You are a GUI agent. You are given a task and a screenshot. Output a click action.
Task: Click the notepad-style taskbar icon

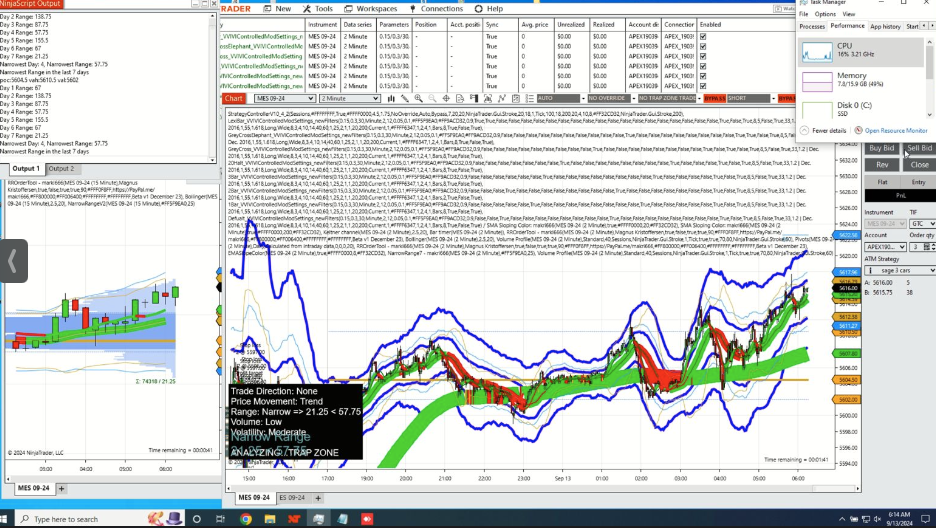343,519
